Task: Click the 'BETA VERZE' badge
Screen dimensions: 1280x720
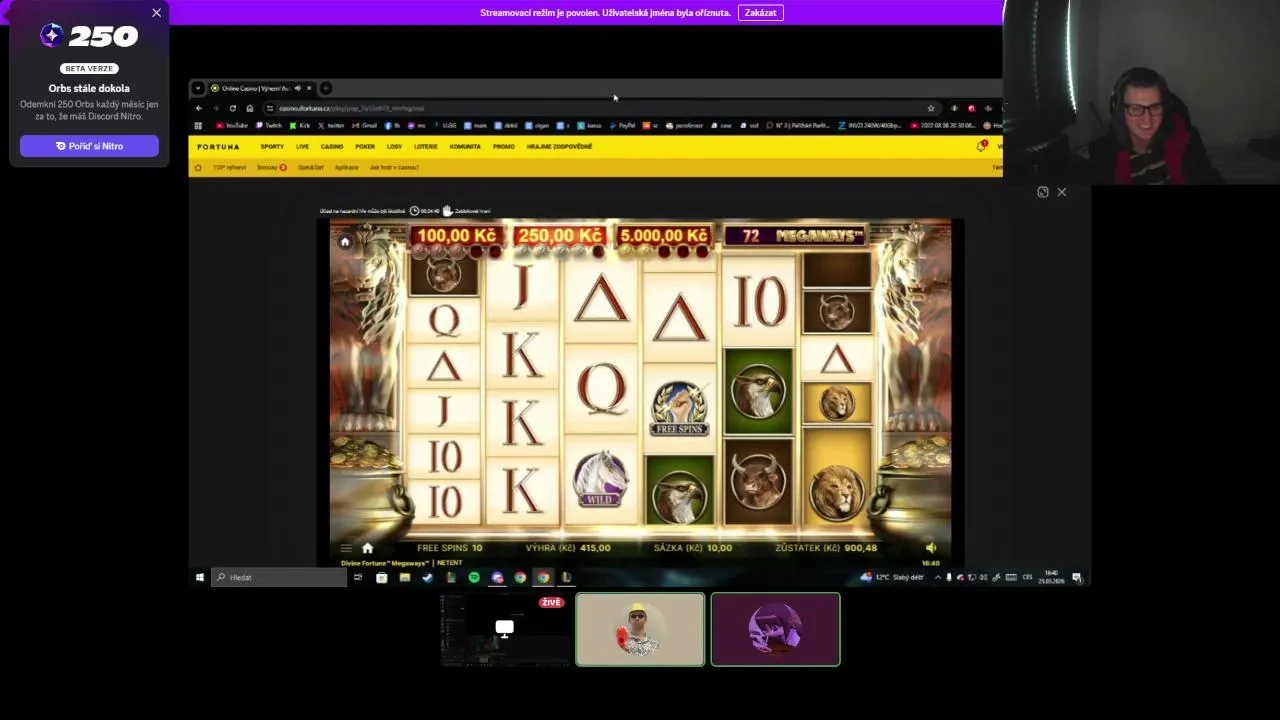Action: tap(89, 69)
